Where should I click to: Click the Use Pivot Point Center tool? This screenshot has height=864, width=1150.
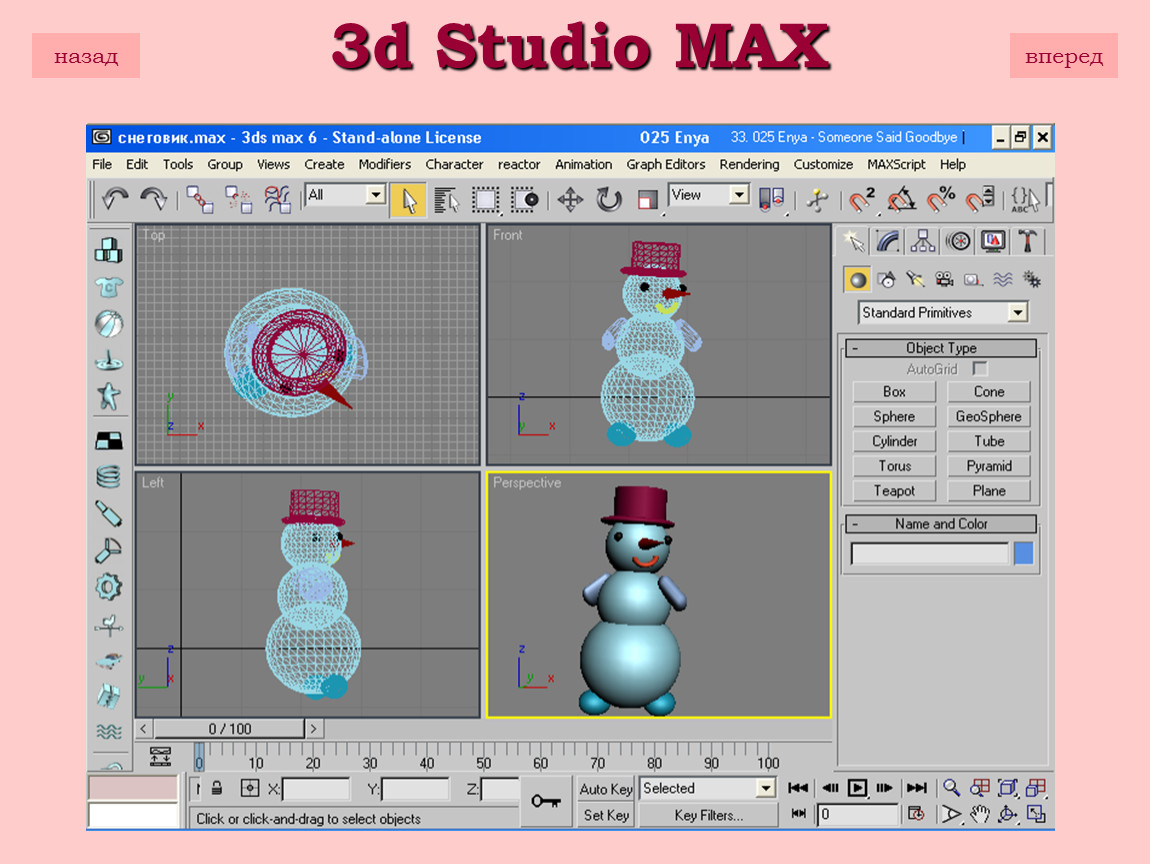point(772,199)
